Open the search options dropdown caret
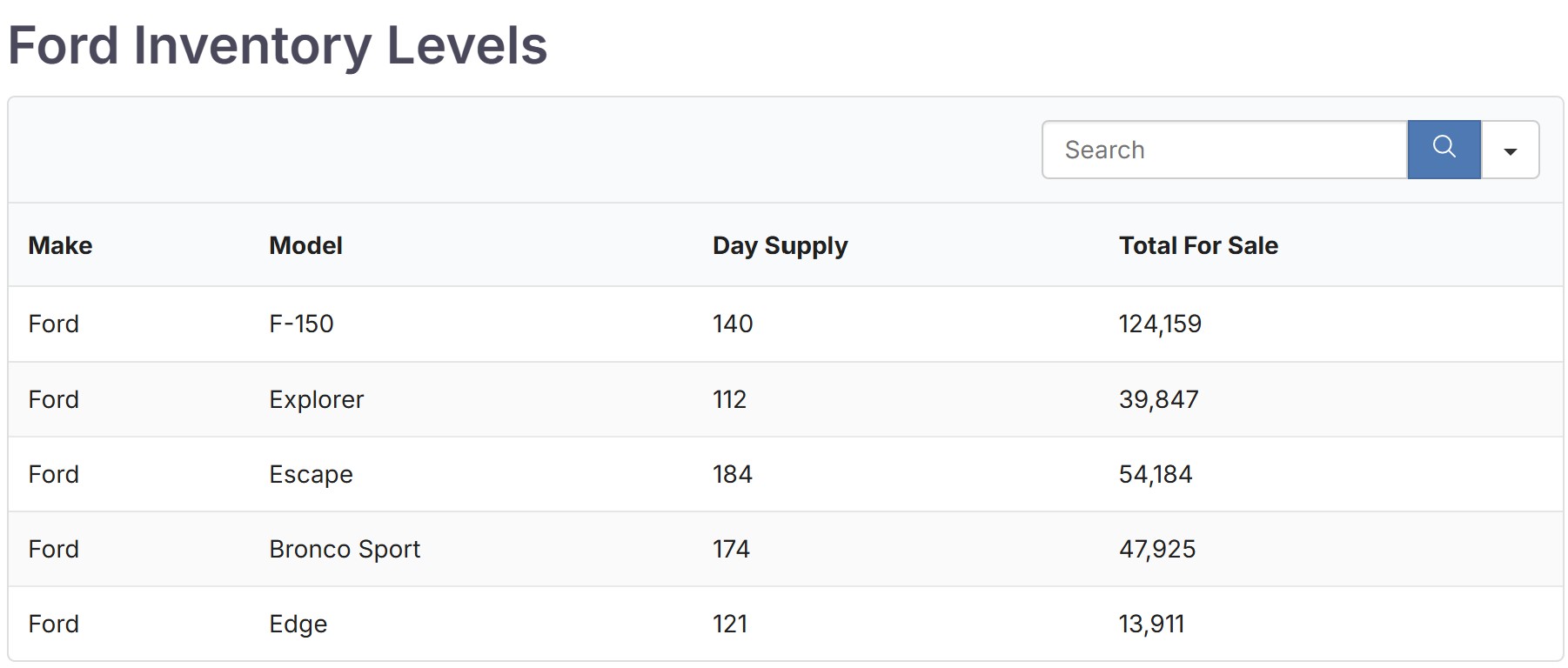This screenshot has height=668, width=1568. click(1511, 150)
